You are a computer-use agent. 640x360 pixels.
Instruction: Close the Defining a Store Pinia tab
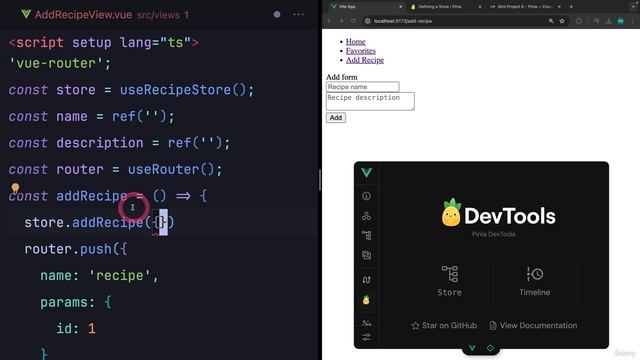click(480, 7)
